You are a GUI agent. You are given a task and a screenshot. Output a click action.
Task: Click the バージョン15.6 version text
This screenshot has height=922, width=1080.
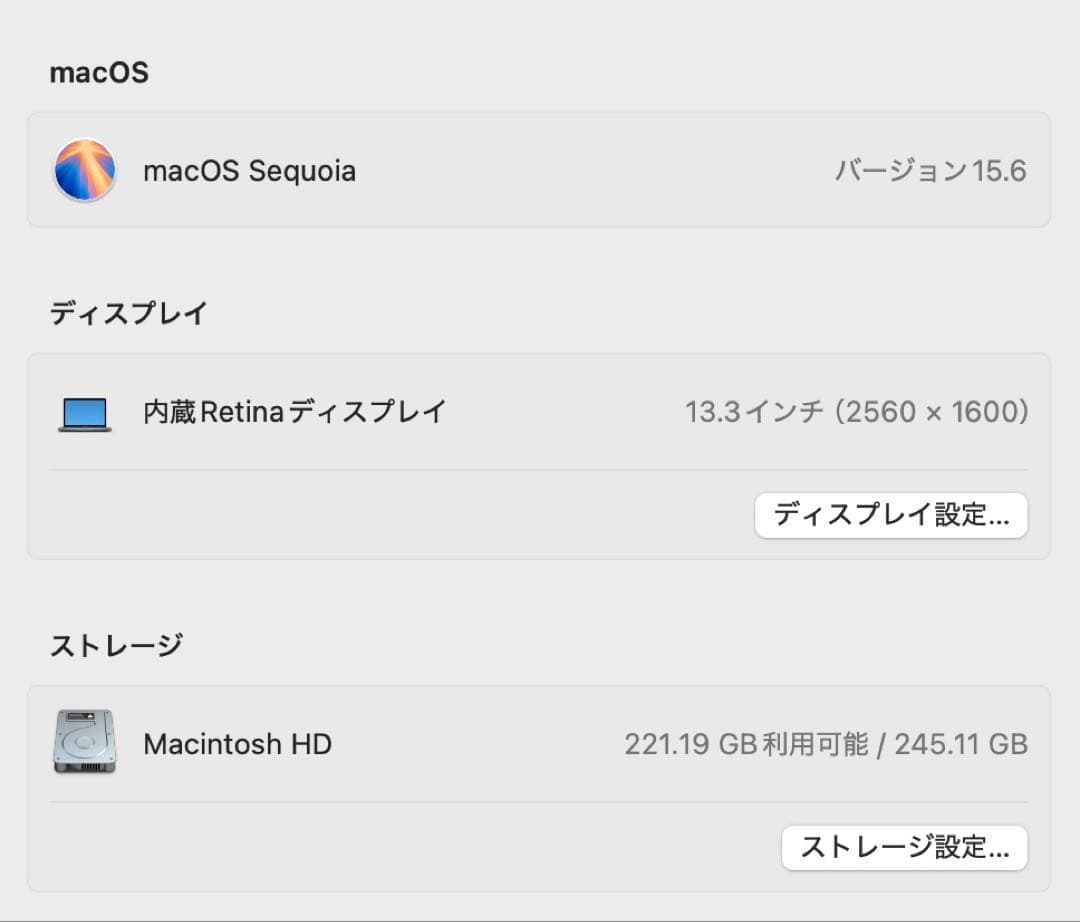coord(928,170)
